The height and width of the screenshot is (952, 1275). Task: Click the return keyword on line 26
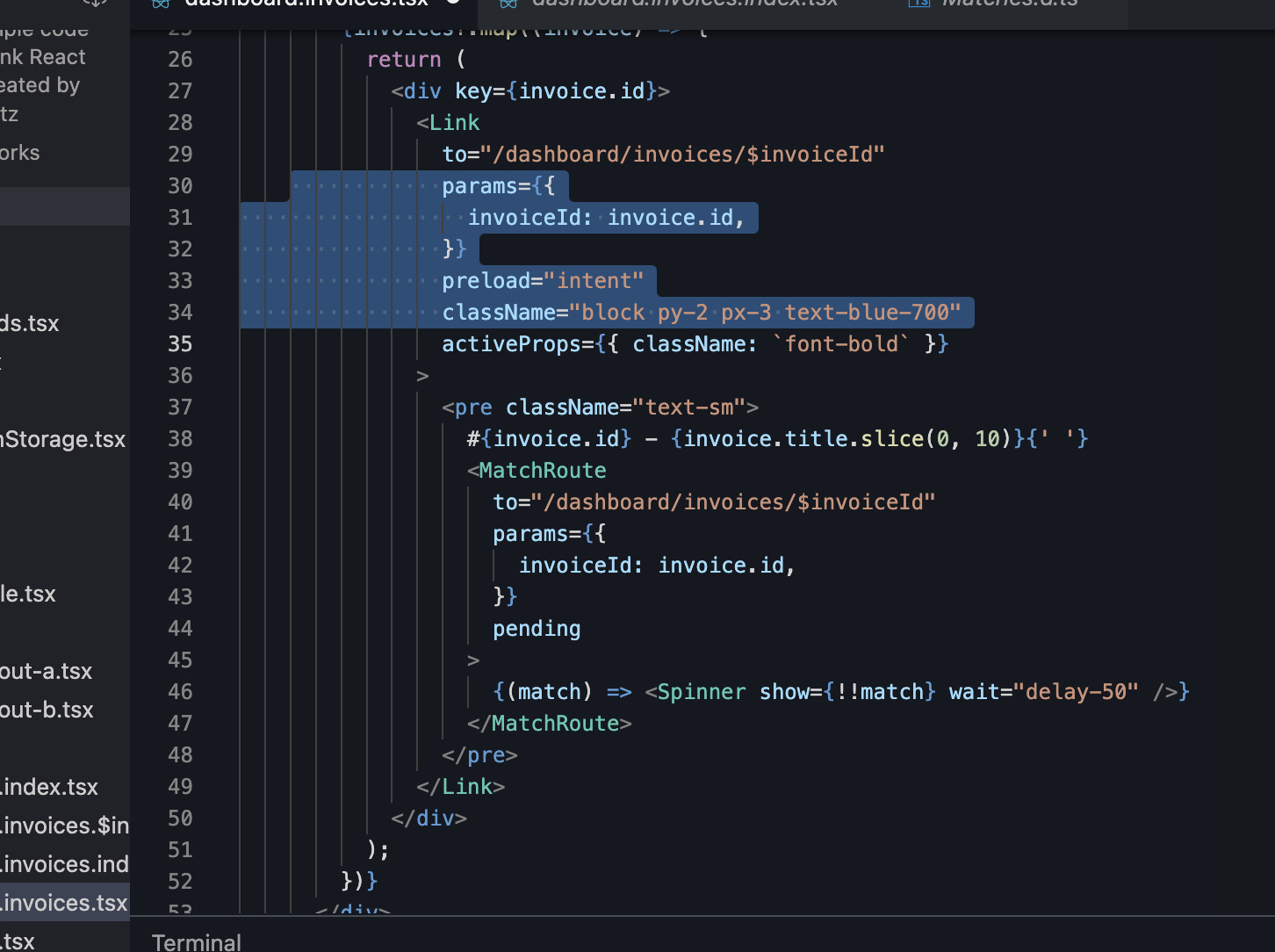point(404,60)
